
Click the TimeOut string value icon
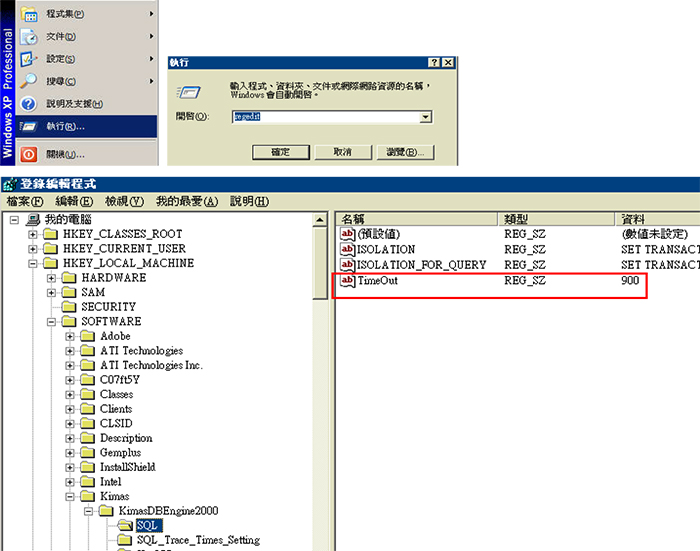tap(348, 280)
